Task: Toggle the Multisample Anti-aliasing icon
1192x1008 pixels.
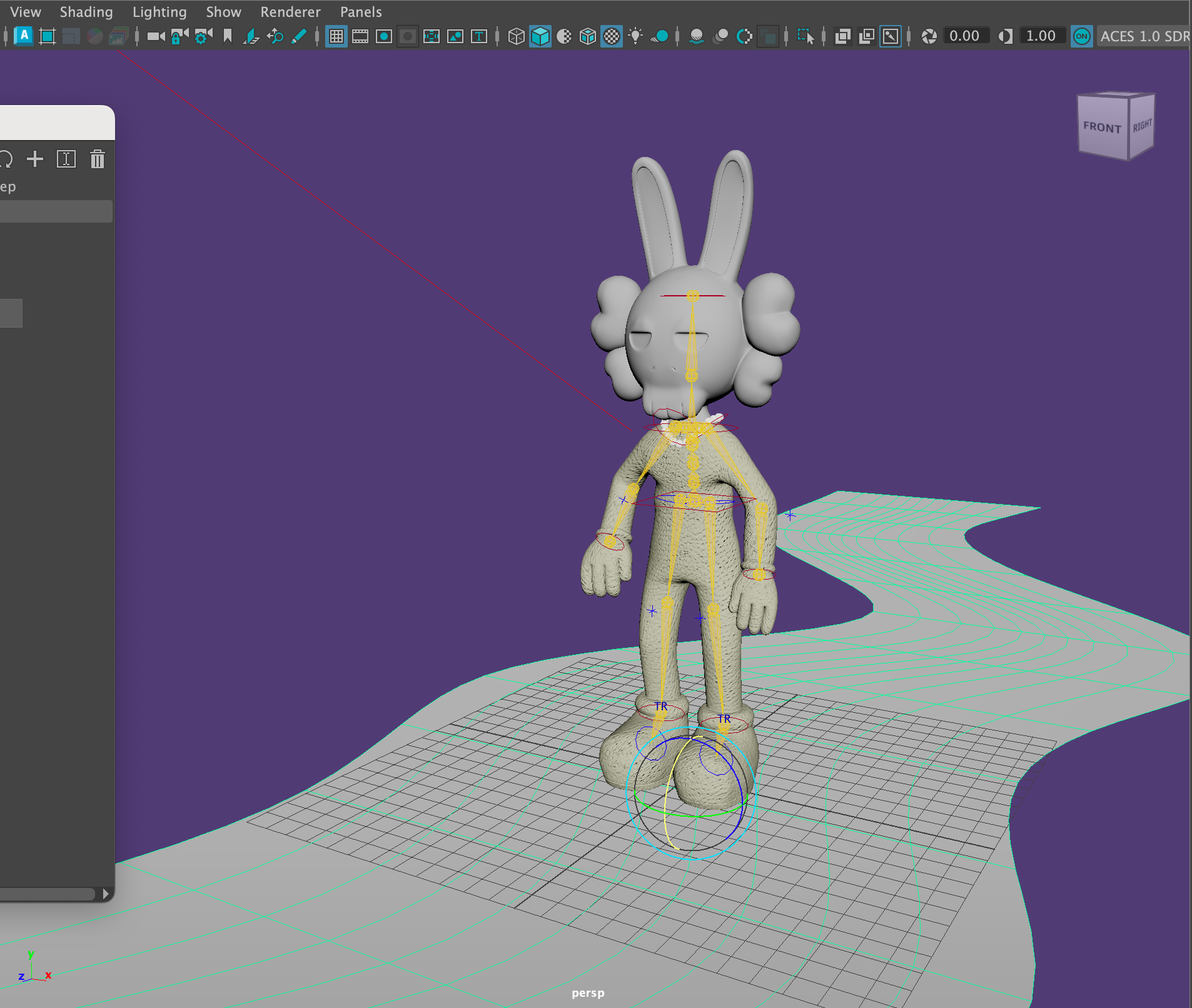Action: (x=744, y=36)
